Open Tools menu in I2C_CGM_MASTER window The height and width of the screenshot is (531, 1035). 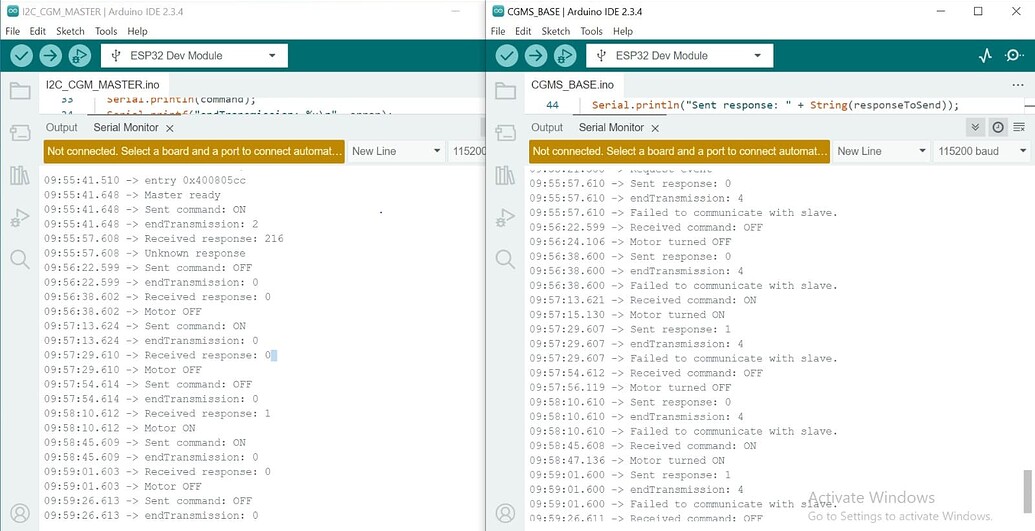(x=106, y=31)
